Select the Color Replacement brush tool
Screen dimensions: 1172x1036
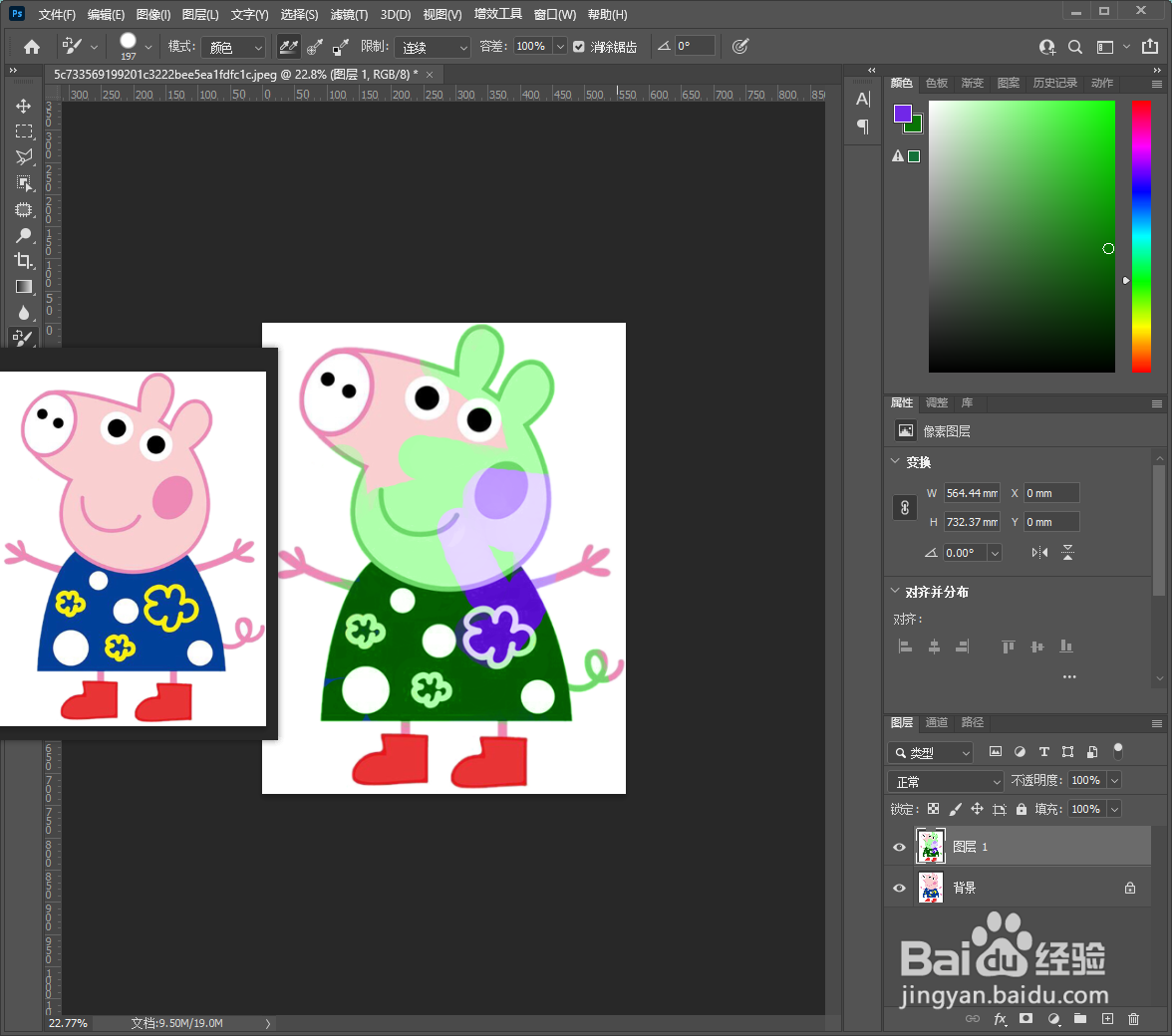pos(24,339)
